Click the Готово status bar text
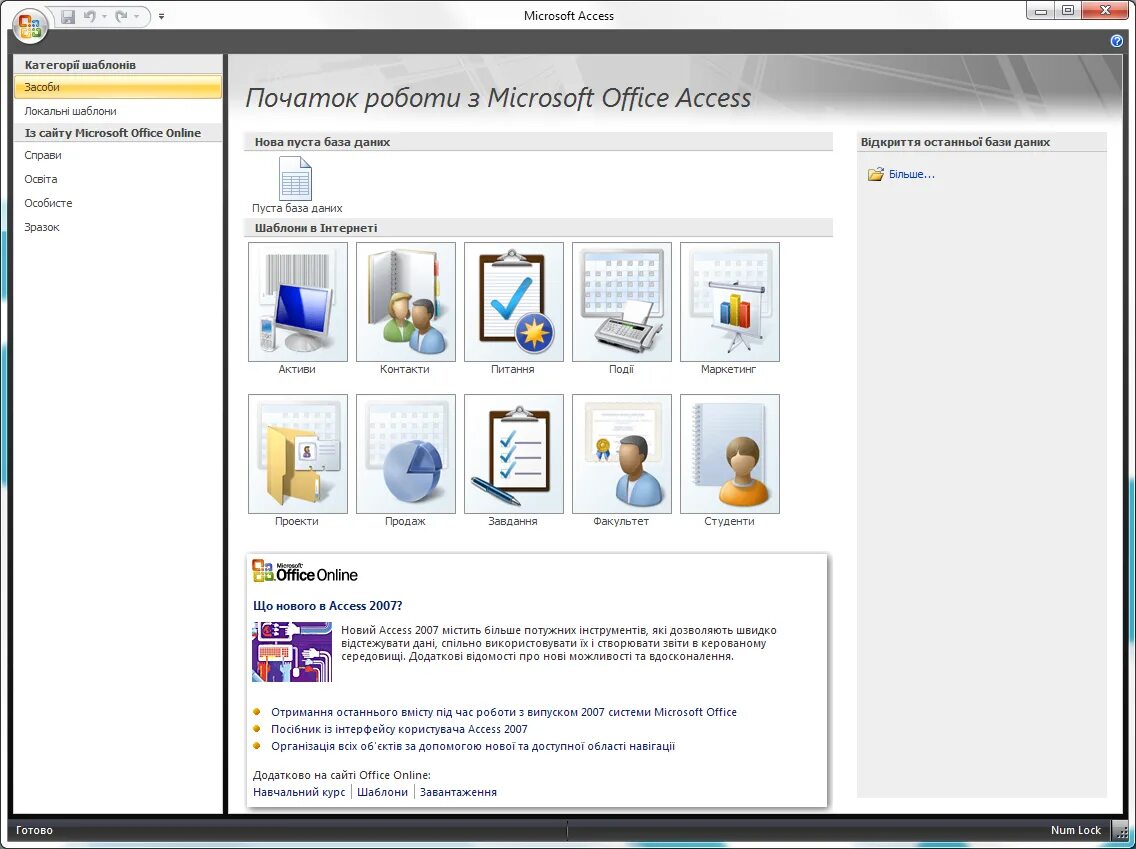The width and height of the screenshot is (1136, 849). pyautogui.click(x=34, y=830)
